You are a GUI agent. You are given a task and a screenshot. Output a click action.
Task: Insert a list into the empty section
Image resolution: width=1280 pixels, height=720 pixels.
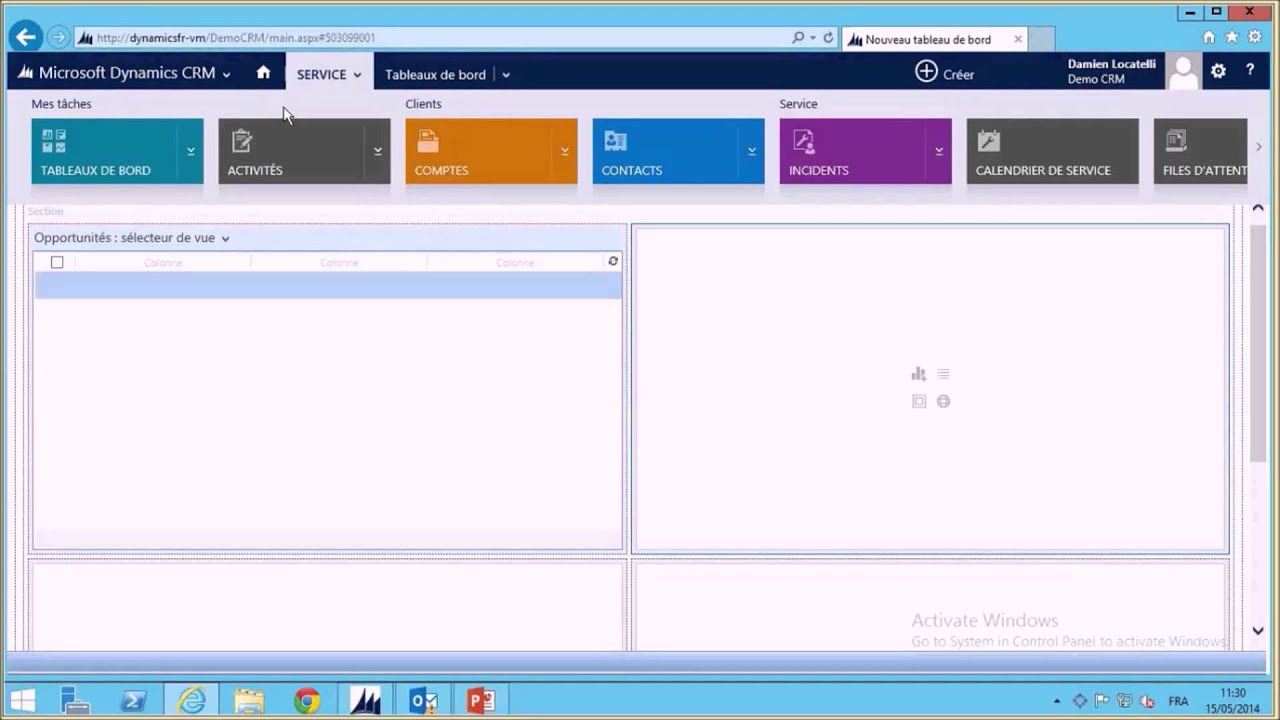click(943, 374)
